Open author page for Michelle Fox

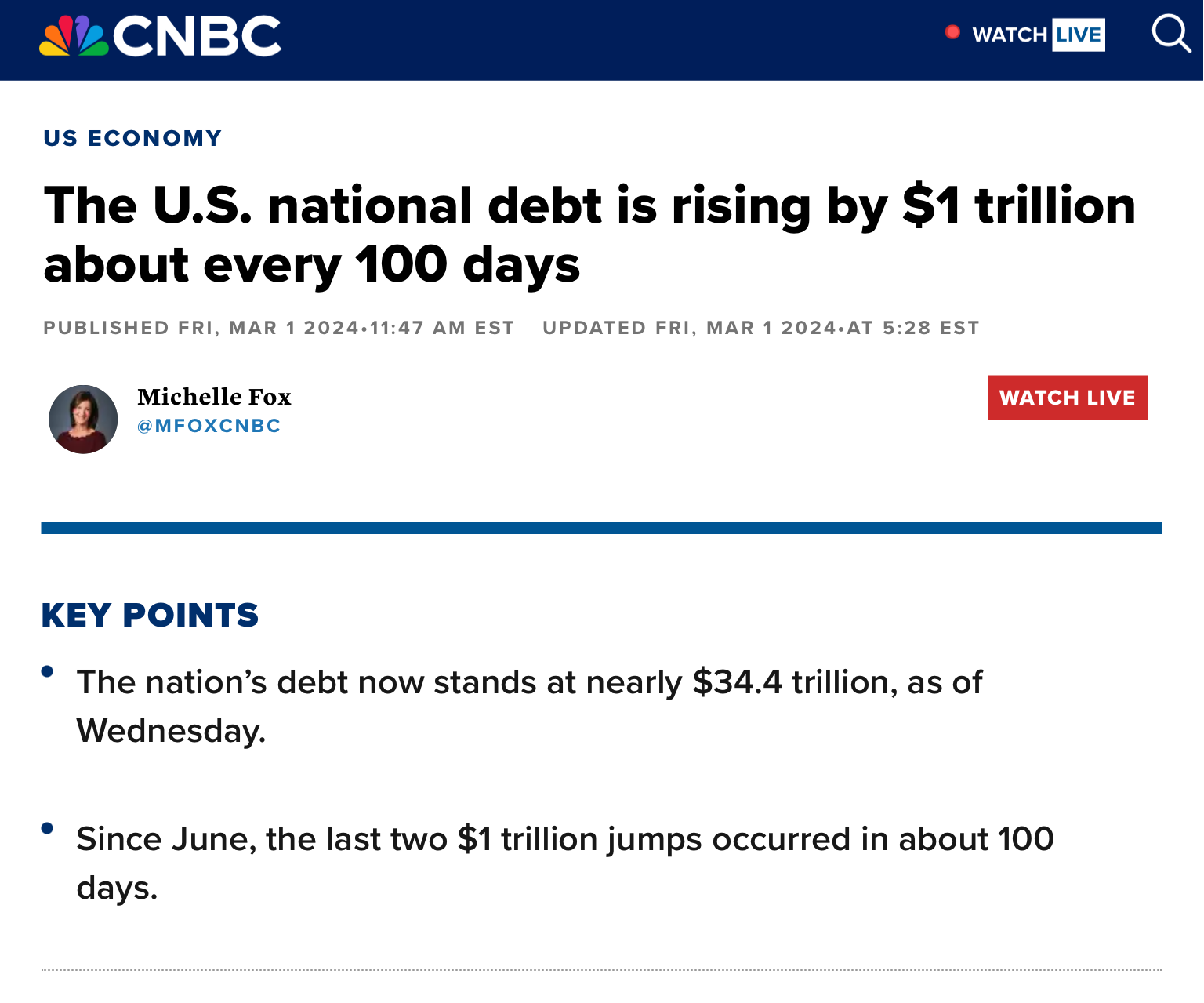214,397
